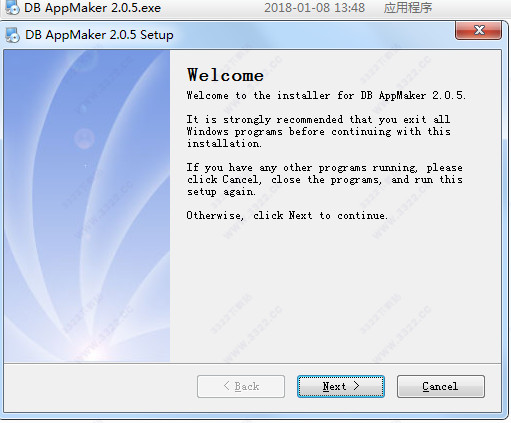Click the setup installer icon in title bar

tap(12, 35)
